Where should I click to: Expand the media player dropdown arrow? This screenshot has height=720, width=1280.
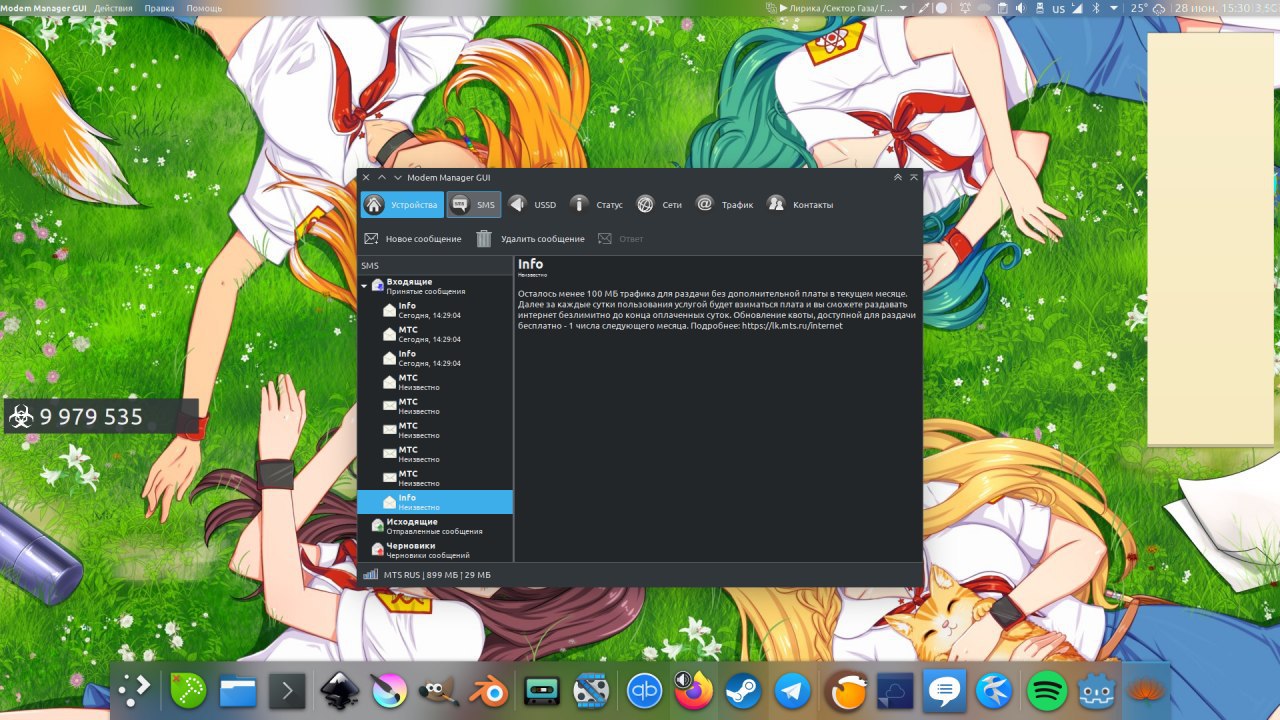pos(903,8)
